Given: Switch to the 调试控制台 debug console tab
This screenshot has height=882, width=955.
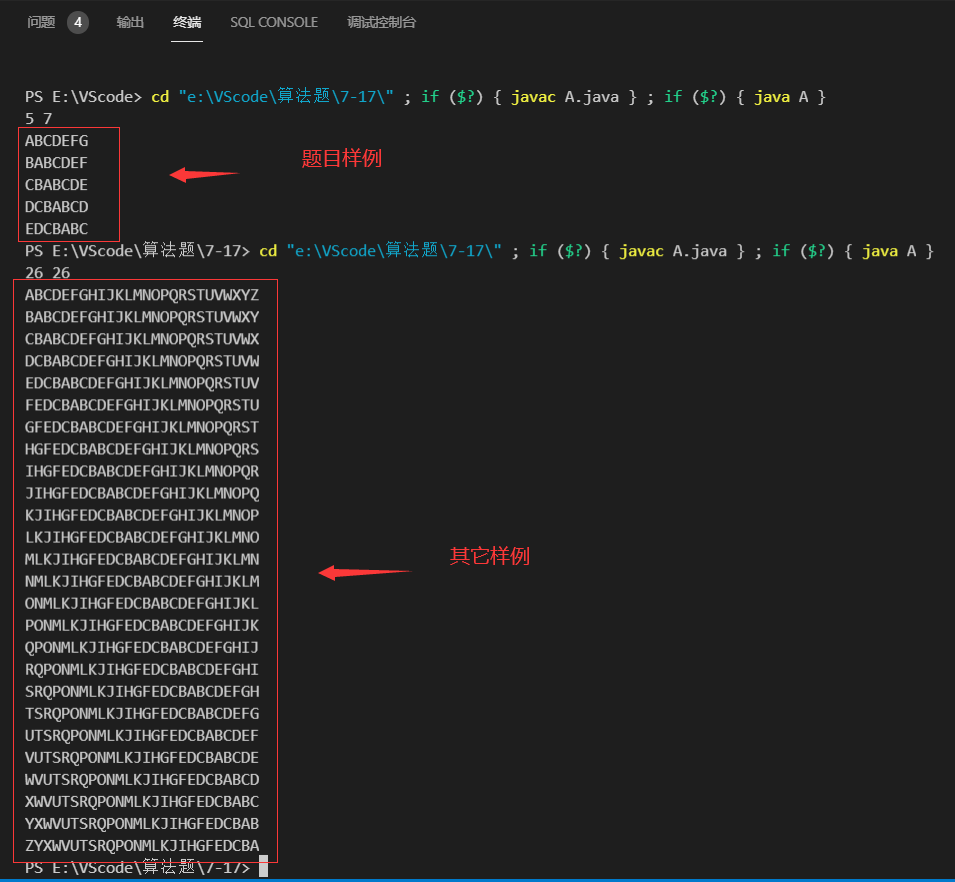Looking at the screenshot, I should pos(382,23).
